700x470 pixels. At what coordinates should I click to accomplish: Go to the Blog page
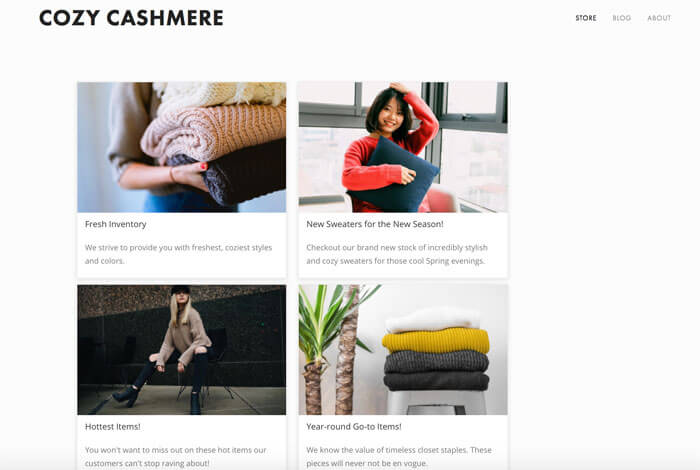click(x=621, y=18)
